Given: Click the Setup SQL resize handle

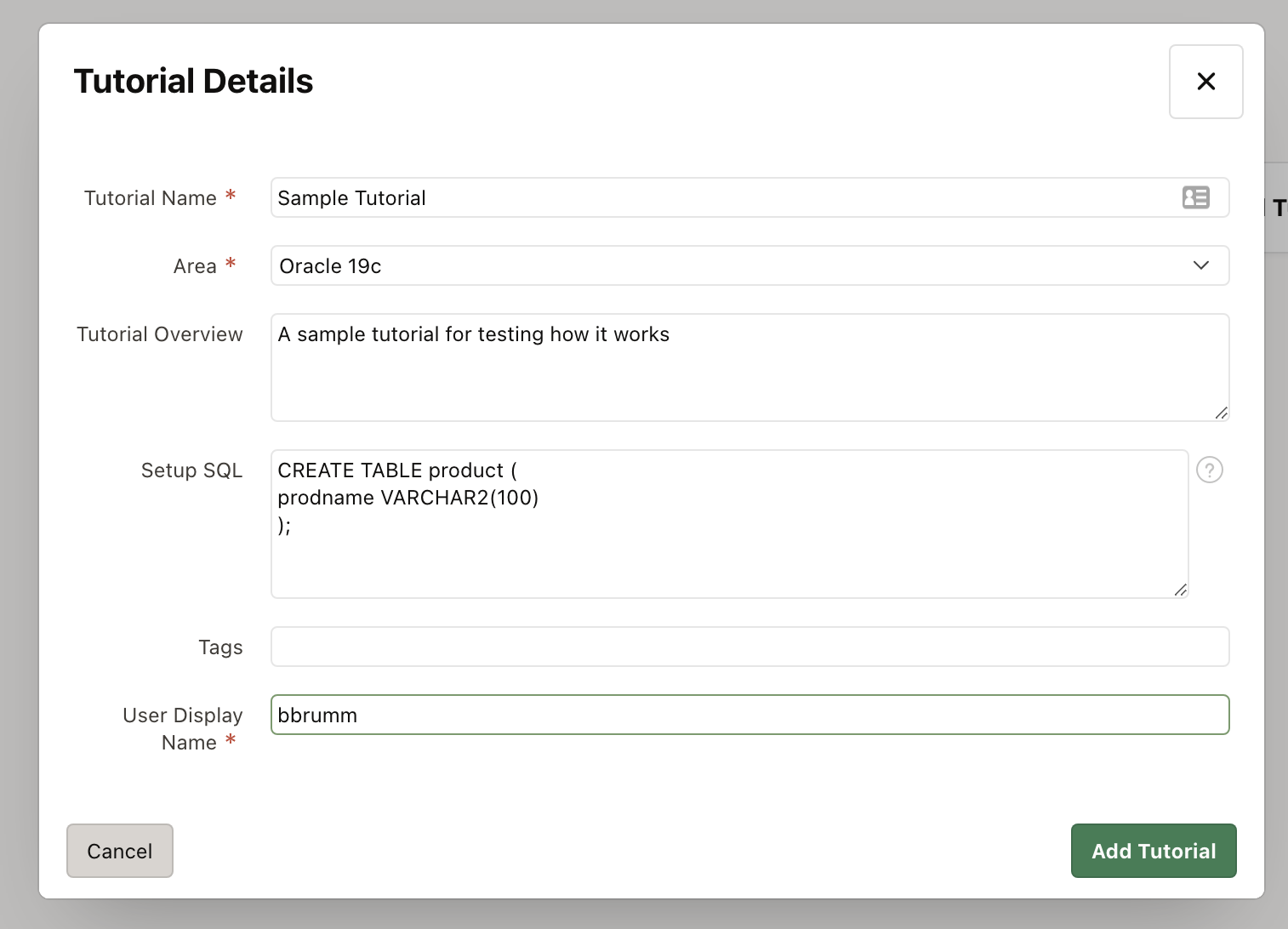Looking at the screenshot, I should click(1180, 590).
